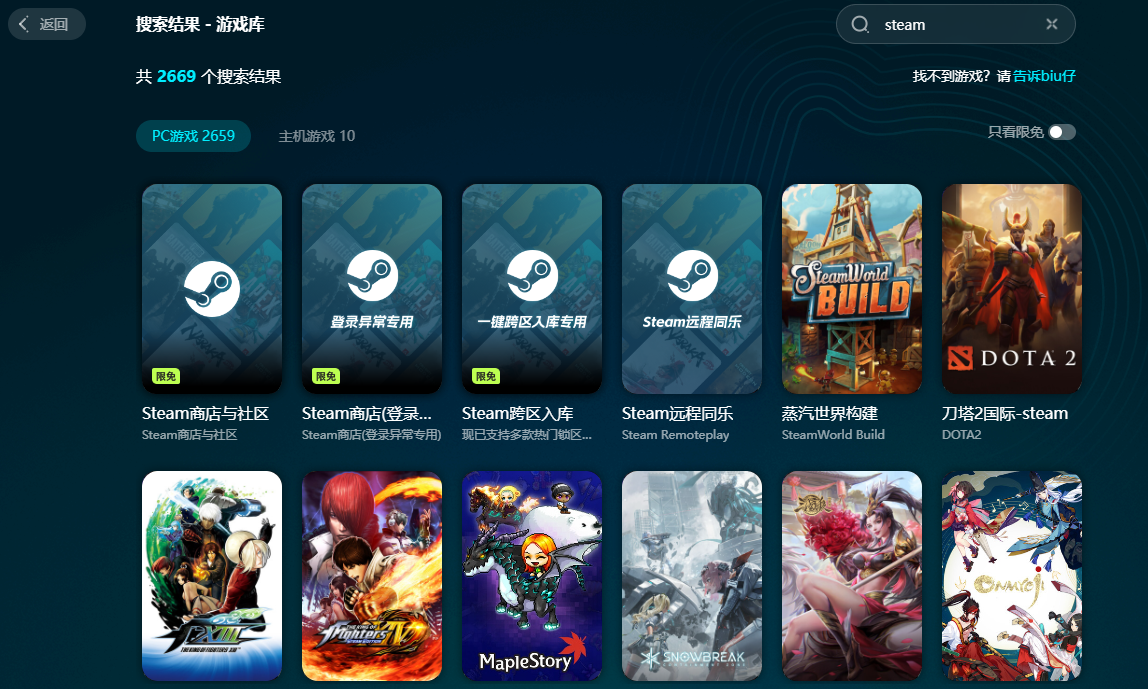The image size is (1148, 689).
Task: Click the 共 2669 个搜索结果 count
Action: 208,77
